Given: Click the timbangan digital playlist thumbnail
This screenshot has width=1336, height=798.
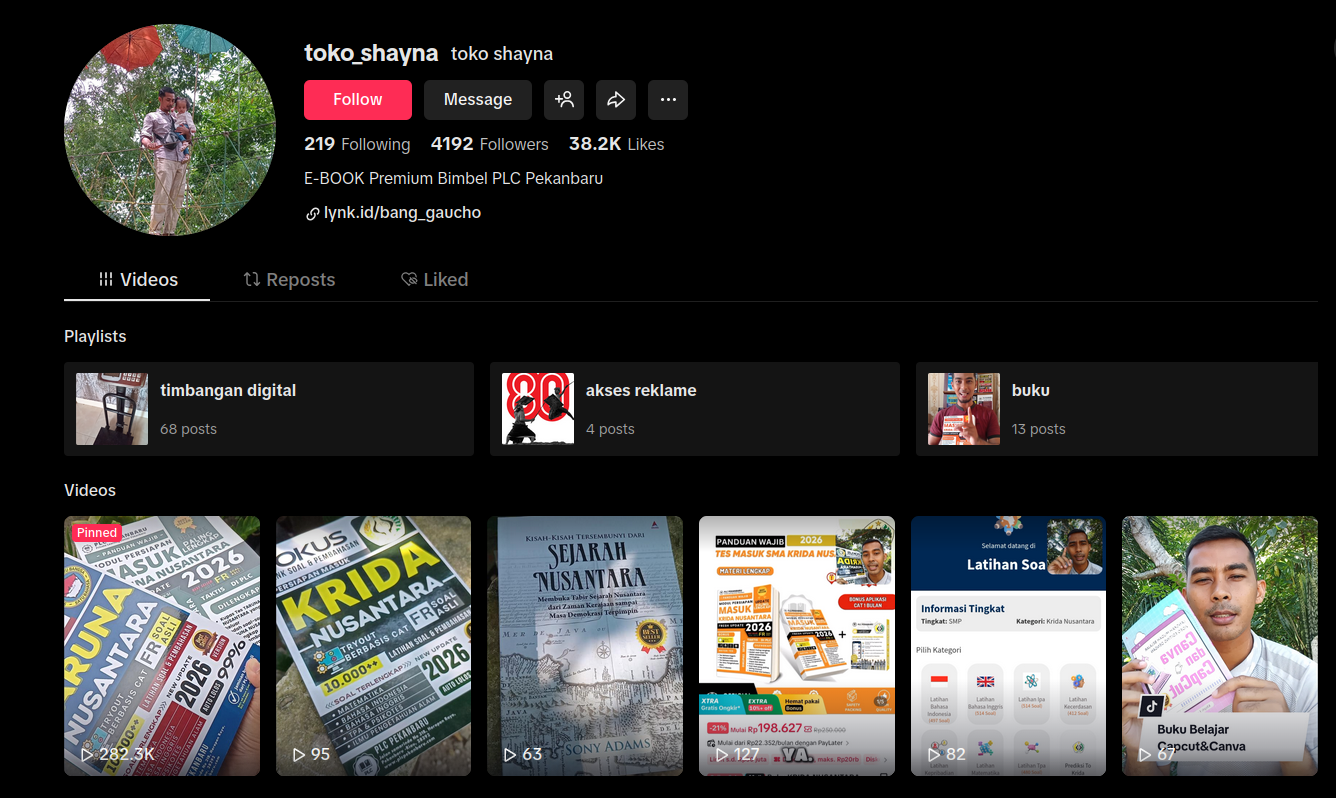Looking at the screenshot, I should [x=112, y=409].
